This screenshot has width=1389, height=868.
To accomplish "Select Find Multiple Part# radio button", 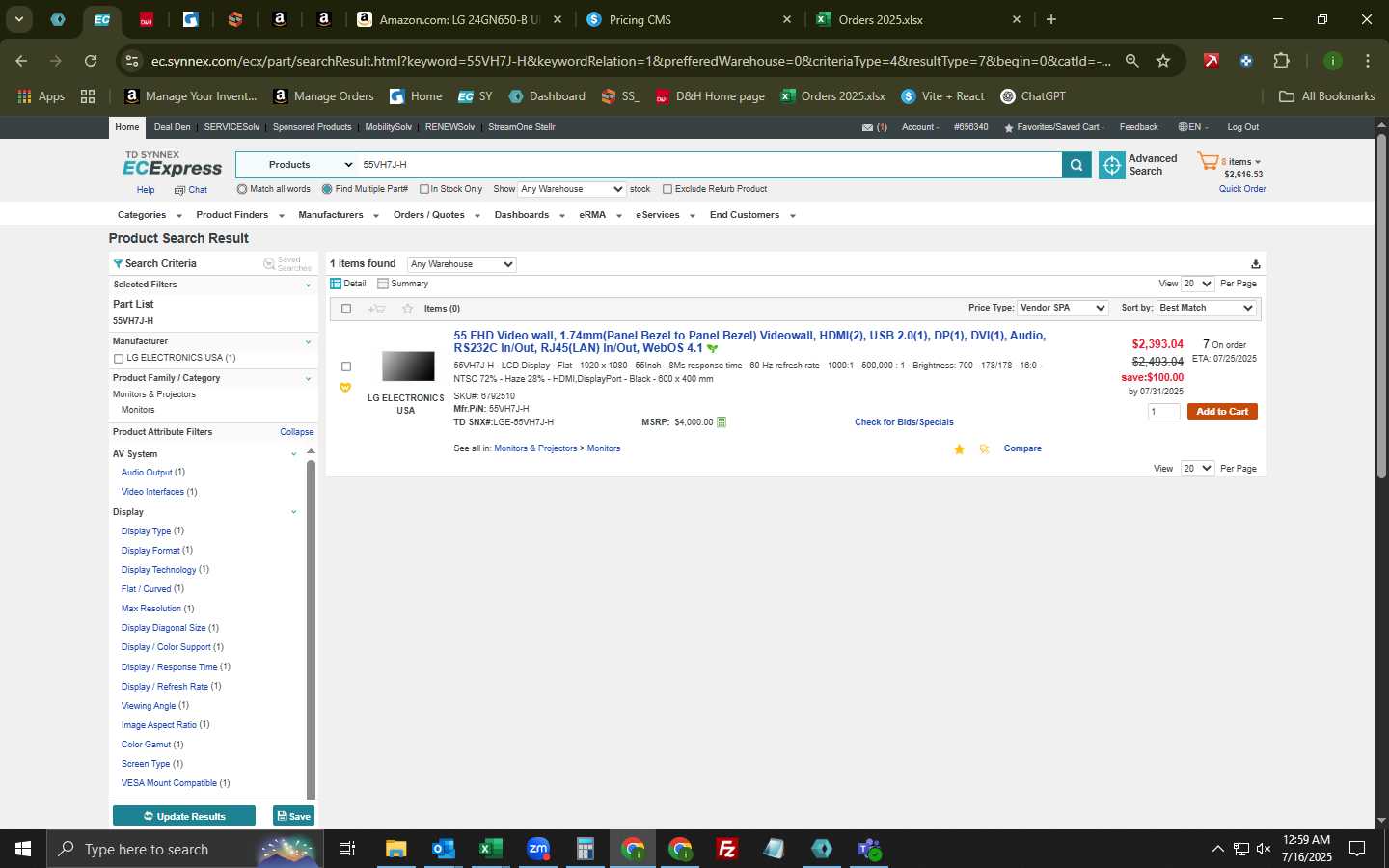I will point(327,189).
